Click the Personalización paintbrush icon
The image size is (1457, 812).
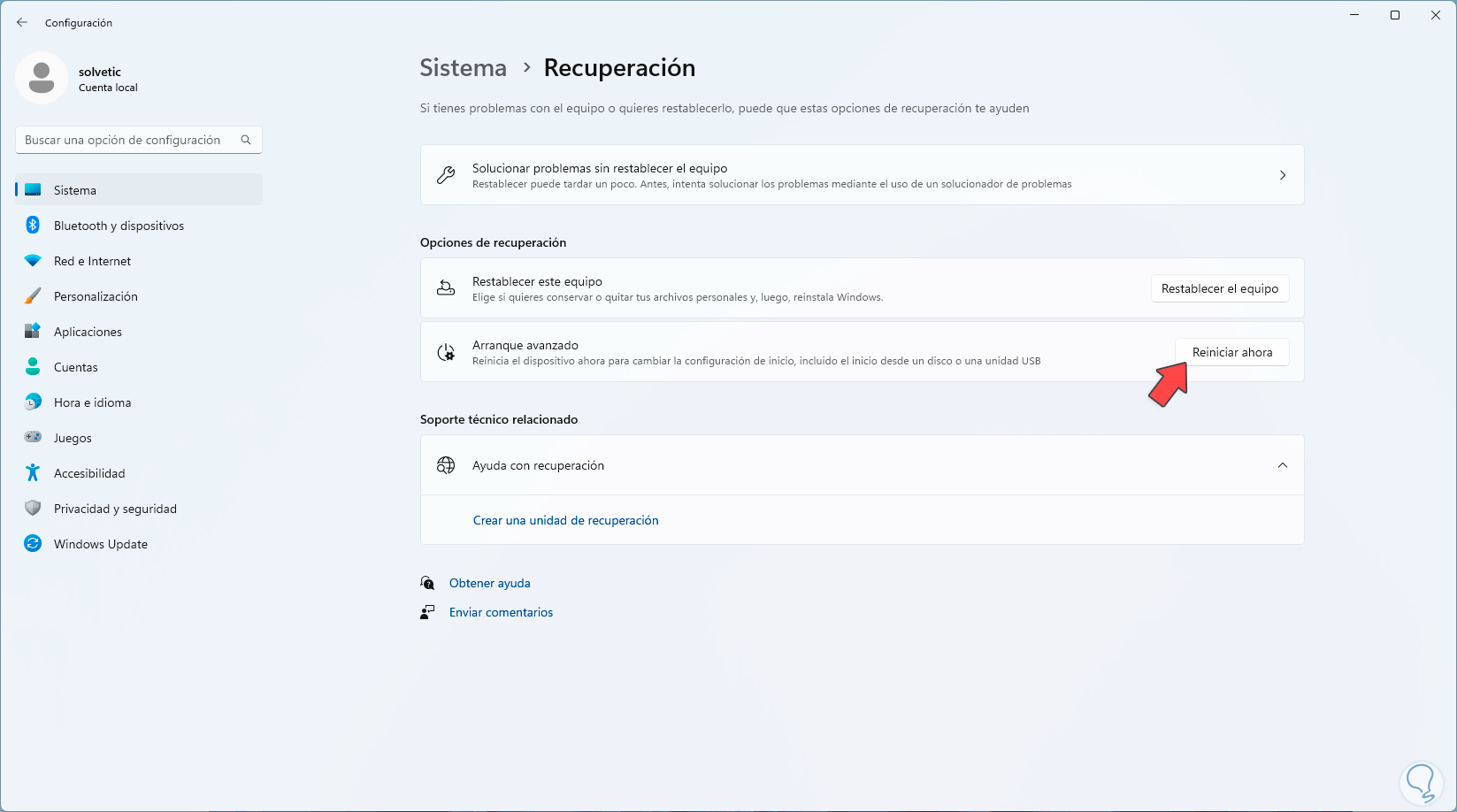(33, 296)
